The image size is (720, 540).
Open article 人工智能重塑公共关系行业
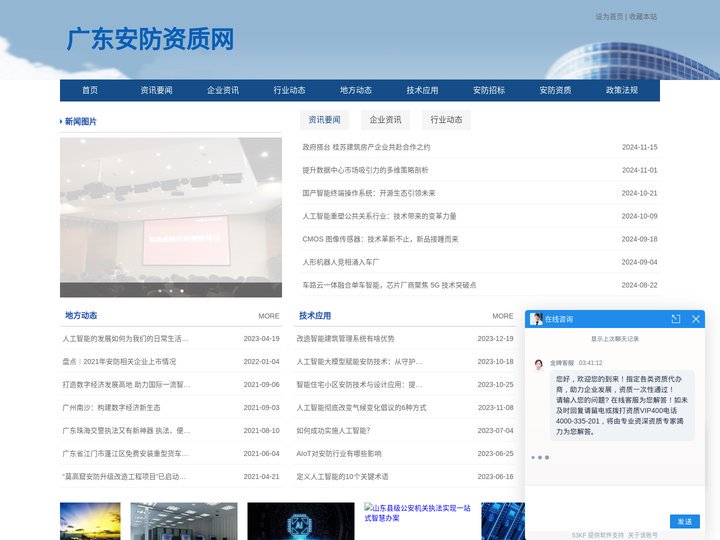(x=379, y=216)
